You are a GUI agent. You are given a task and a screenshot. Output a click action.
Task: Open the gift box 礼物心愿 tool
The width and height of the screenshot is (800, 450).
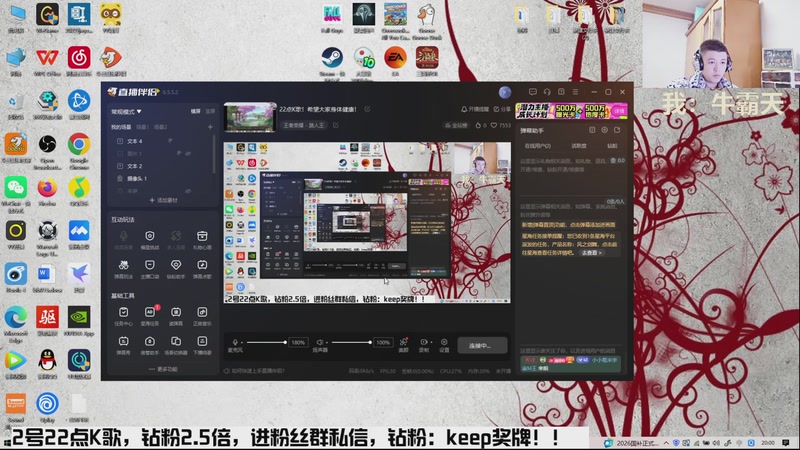click(202, 236)
